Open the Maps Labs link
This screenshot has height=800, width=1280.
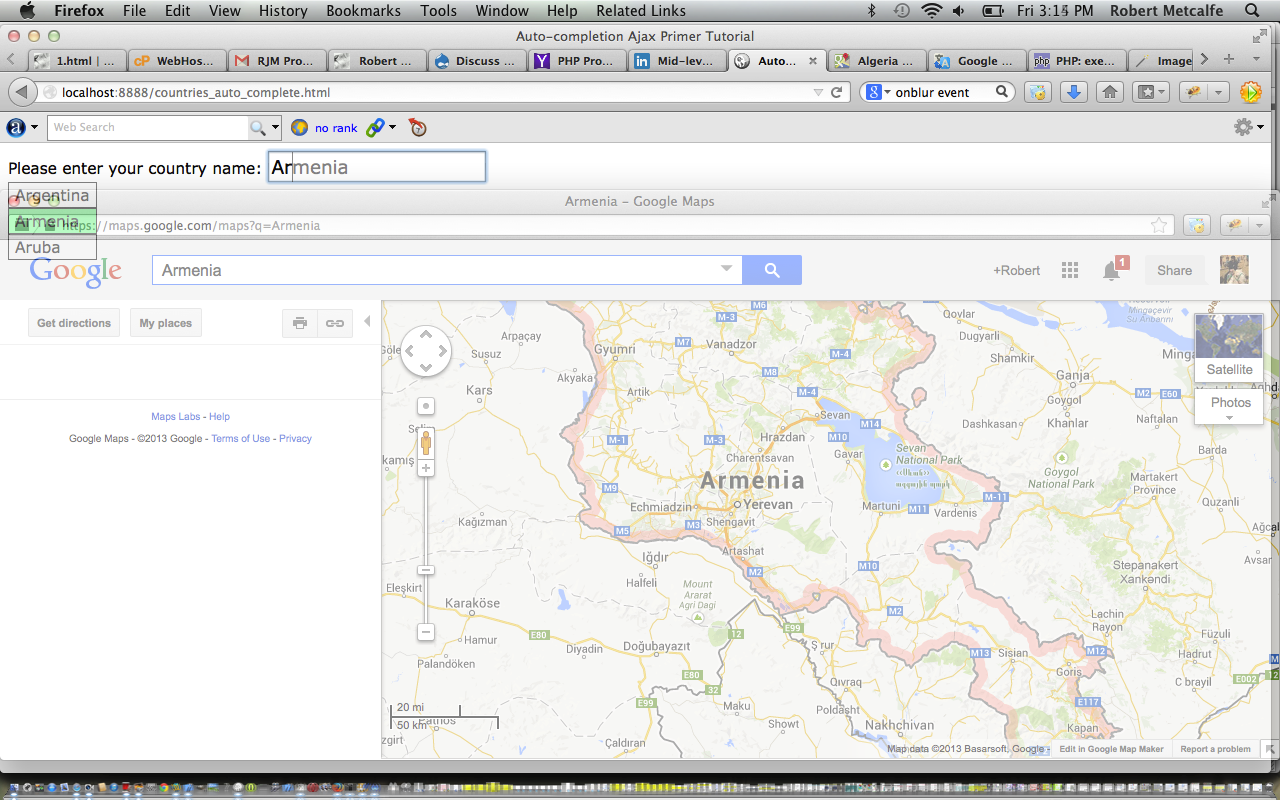pyautogui.click(x=176, y=416)
